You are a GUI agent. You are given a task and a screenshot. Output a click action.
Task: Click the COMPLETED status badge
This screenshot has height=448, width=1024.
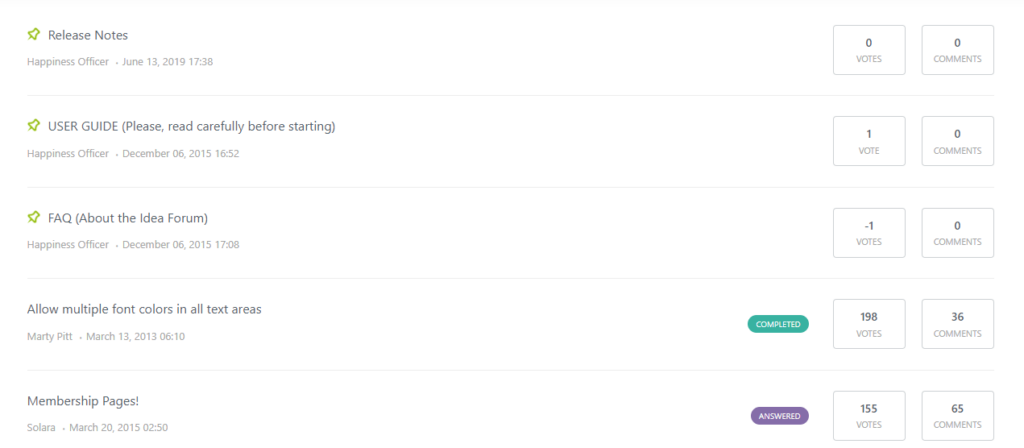(778, 324)
